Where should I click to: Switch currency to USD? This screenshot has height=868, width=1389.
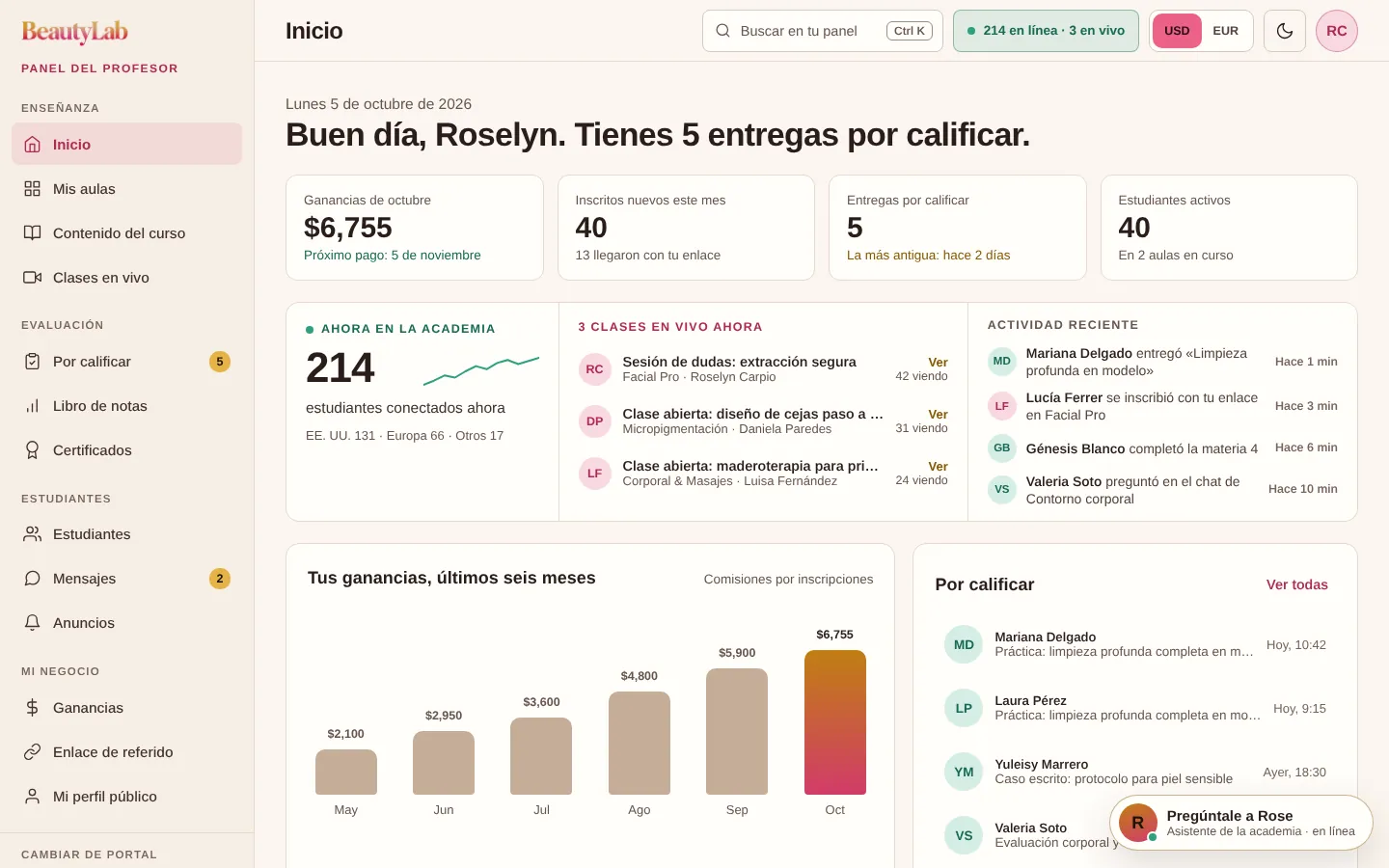coord(1177,31)
